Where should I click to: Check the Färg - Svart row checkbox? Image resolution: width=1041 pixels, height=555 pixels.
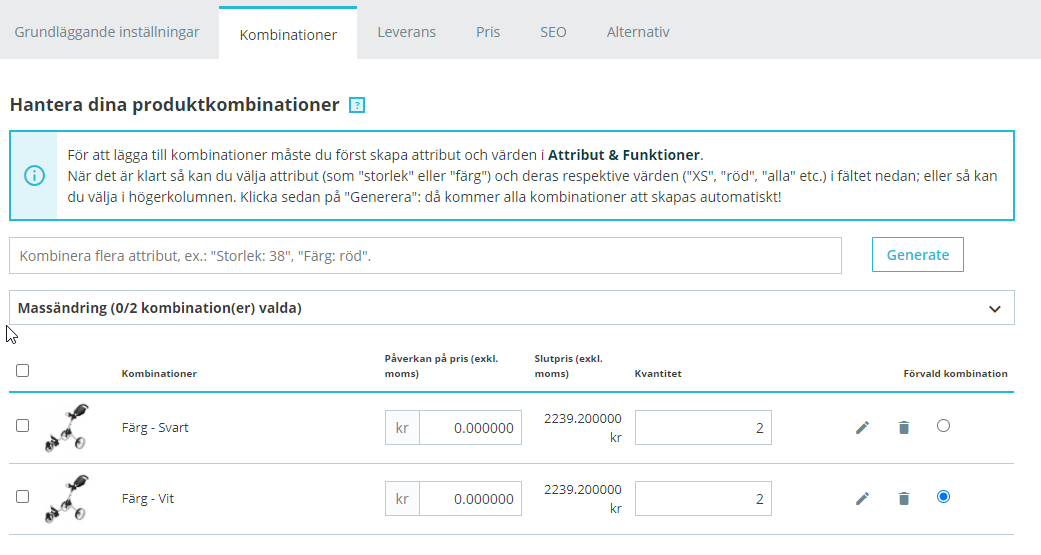[23, 425]
